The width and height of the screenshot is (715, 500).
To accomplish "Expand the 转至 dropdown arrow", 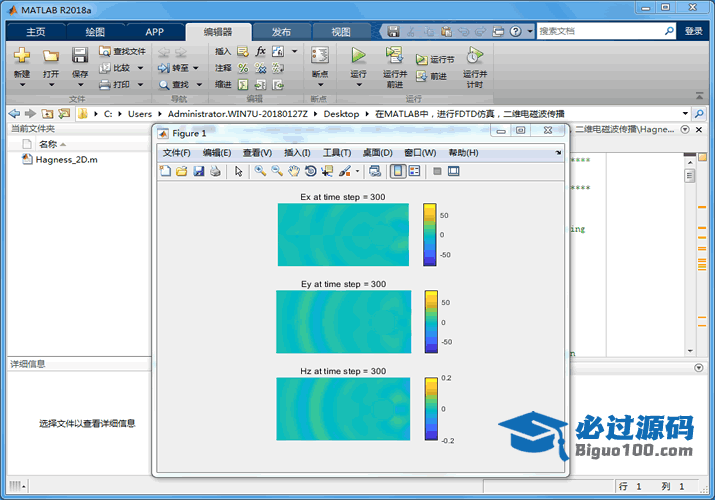I will tap(196, 68).
